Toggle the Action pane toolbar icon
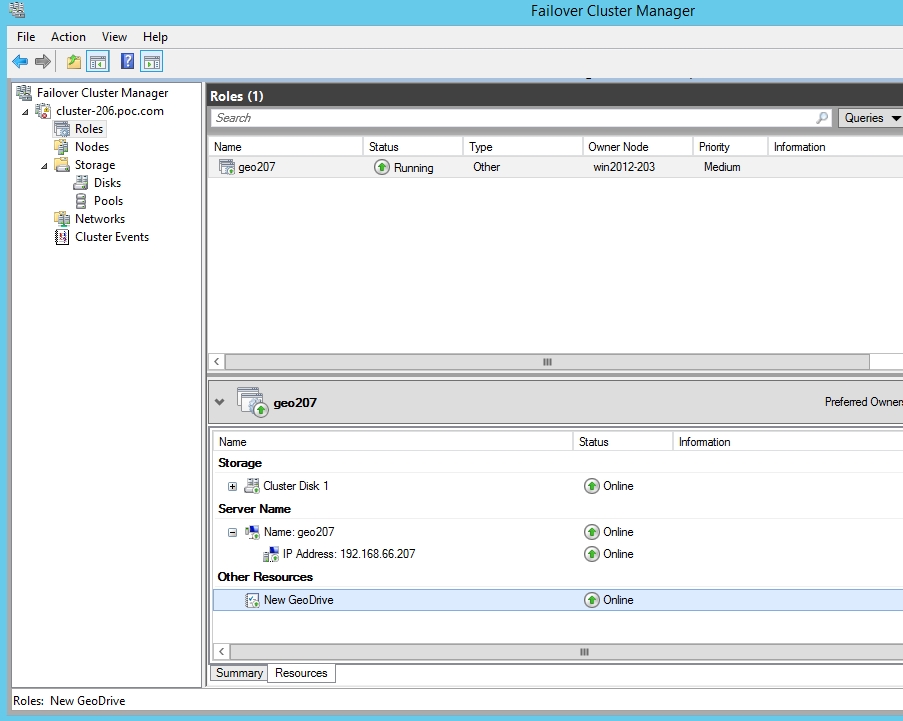The width and height of the screenshot is (903, 721). click(x=151, y=61)
